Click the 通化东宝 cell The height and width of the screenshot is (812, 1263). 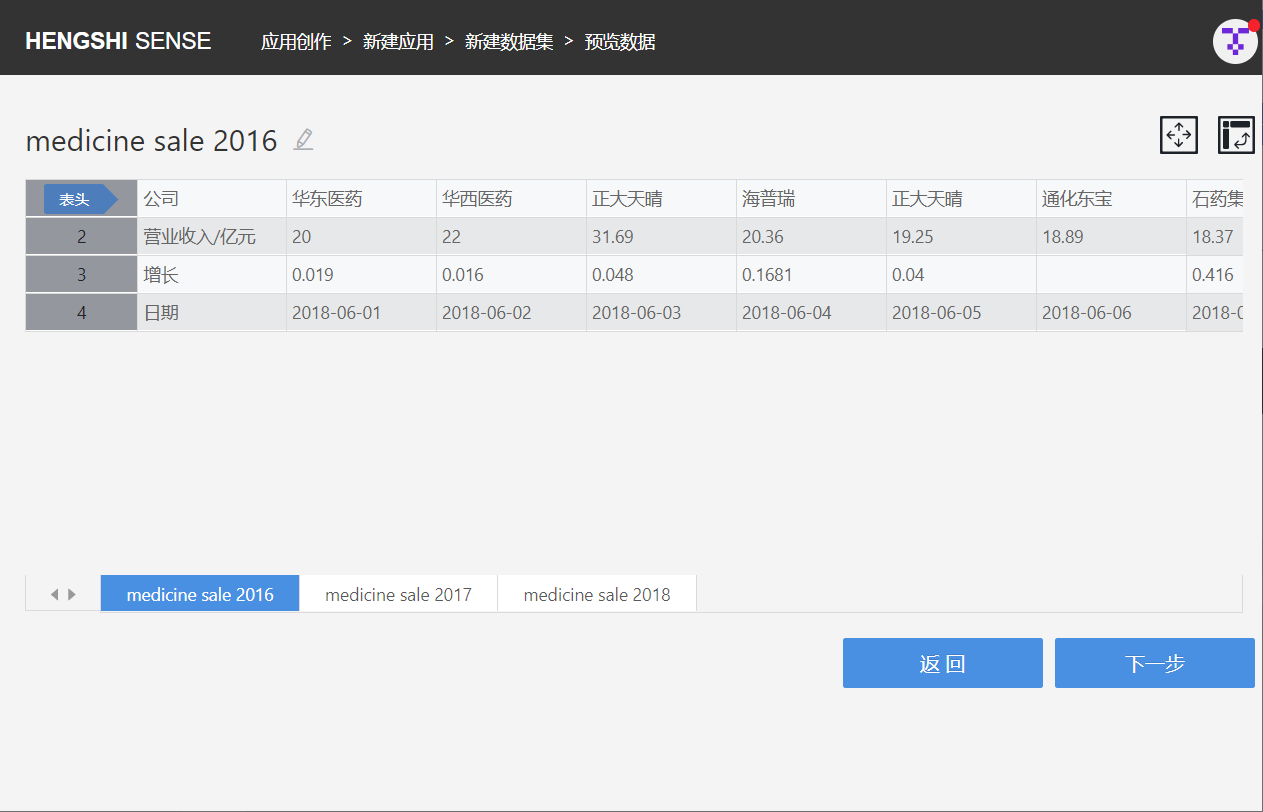click(x=1111, y=199)
